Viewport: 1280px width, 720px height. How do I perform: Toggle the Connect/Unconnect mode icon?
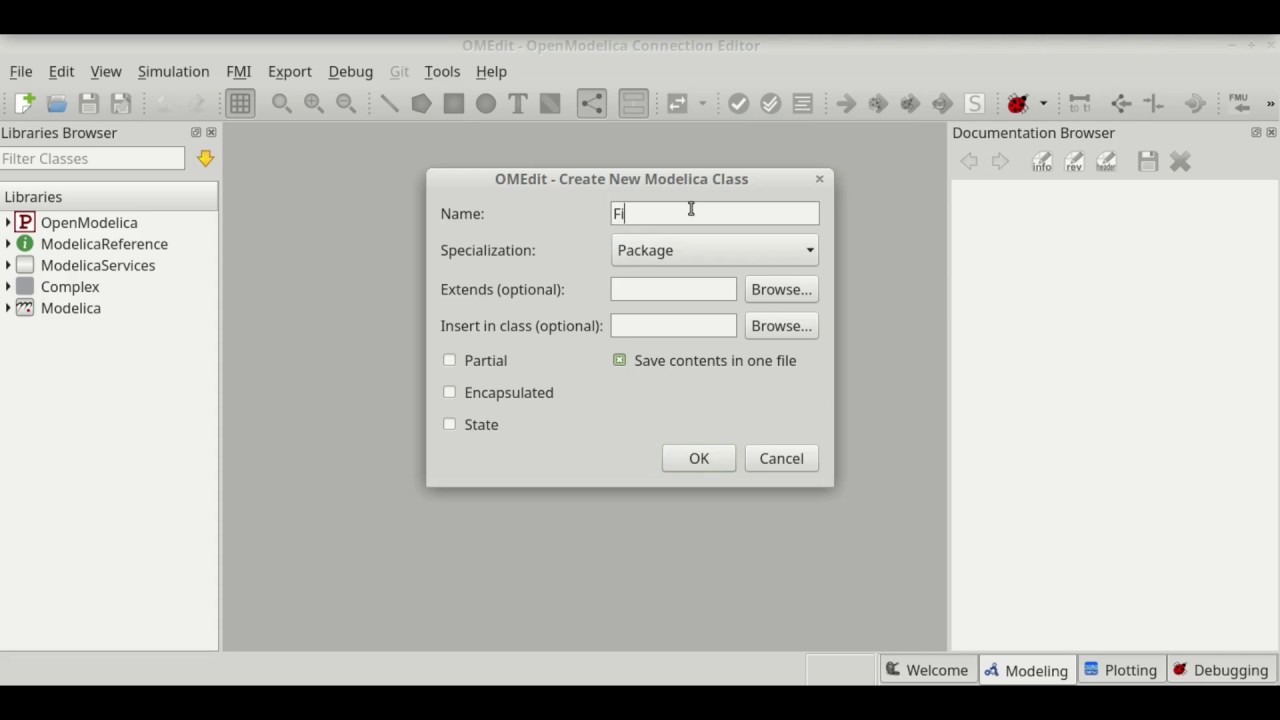pos(592,103)
